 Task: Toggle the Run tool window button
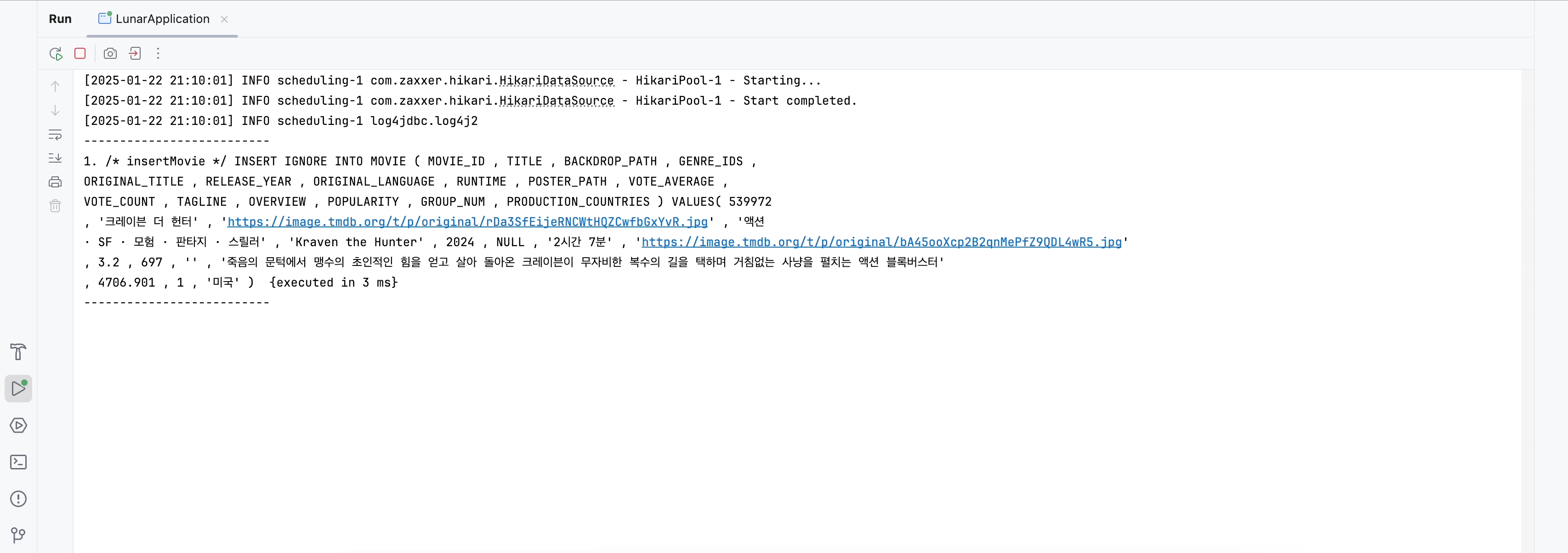(18, 388)
